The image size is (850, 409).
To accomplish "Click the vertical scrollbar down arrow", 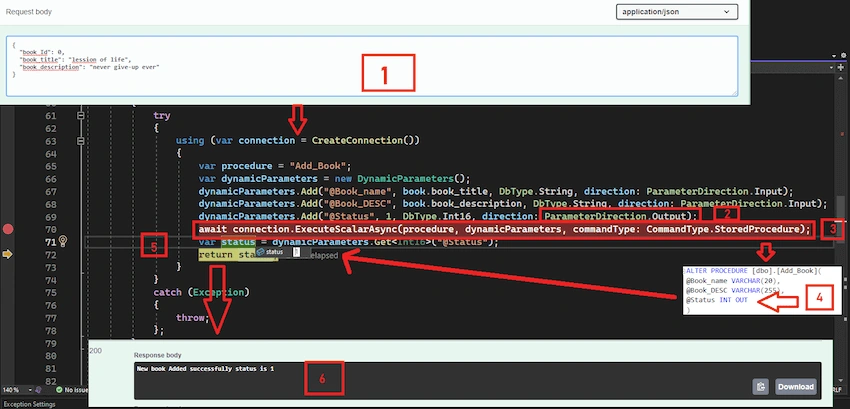I will [843, 381].
